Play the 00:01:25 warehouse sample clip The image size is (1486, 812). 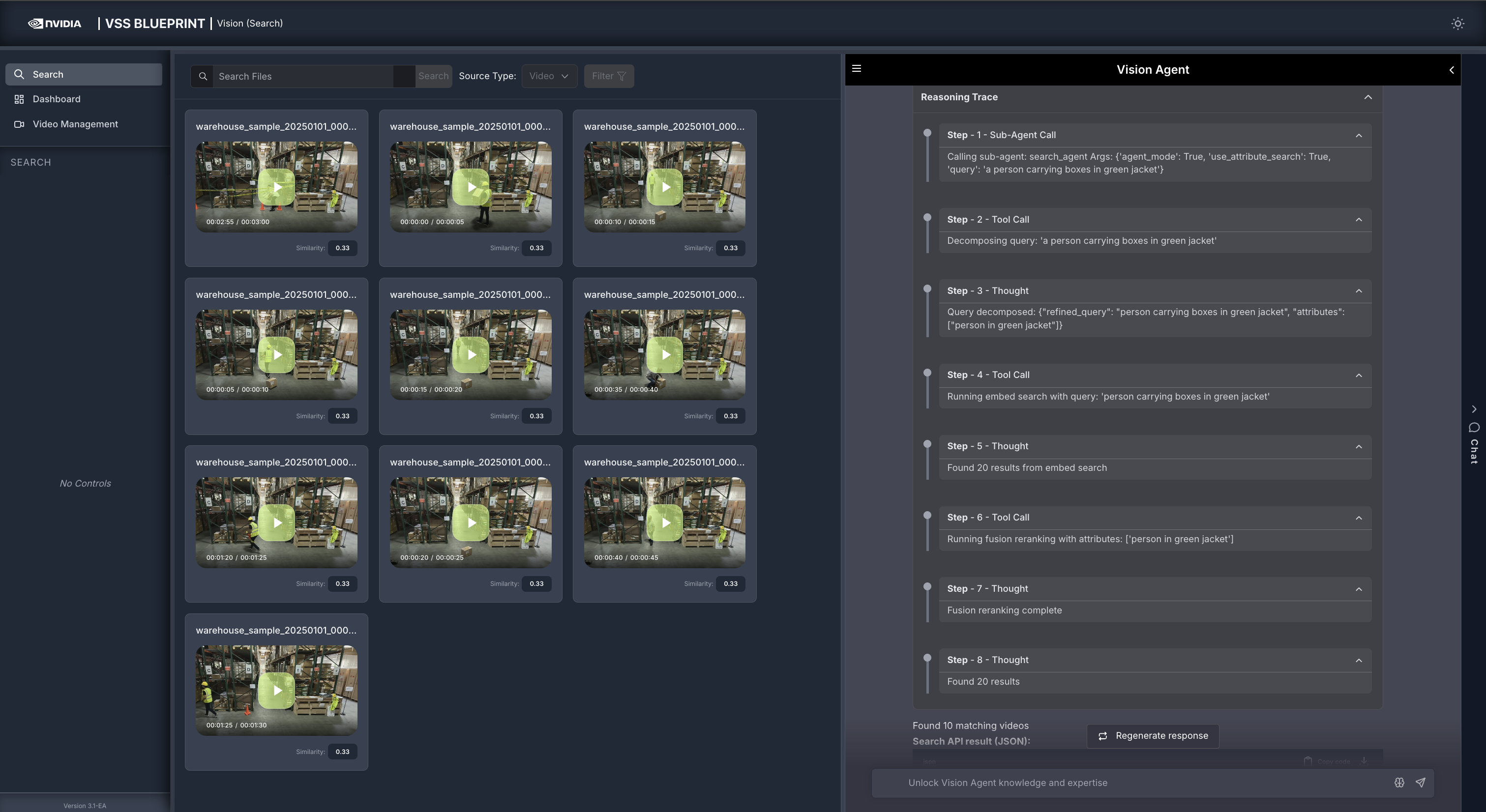tap(277, 690)
